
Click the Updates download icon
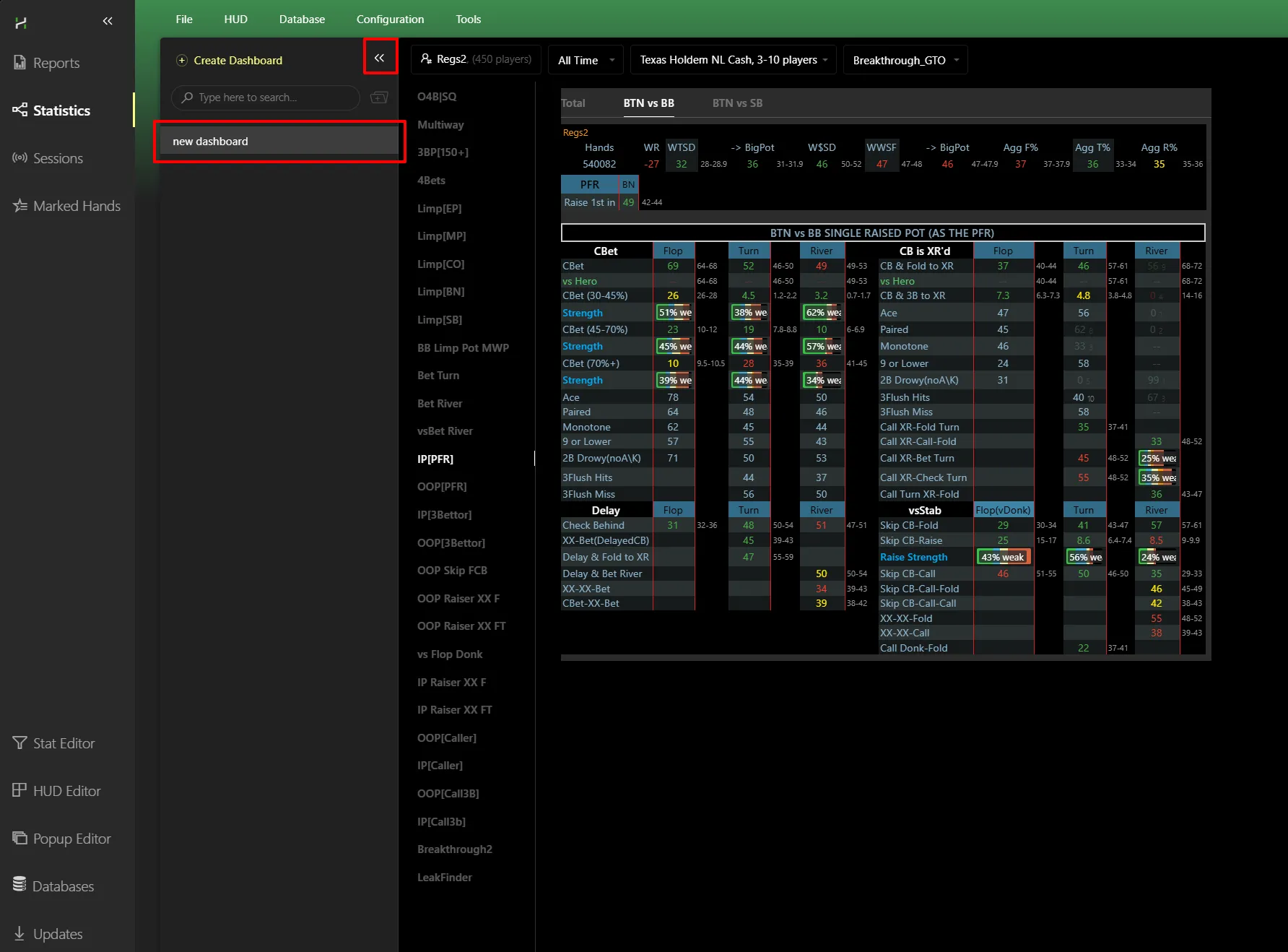(19, 934)
